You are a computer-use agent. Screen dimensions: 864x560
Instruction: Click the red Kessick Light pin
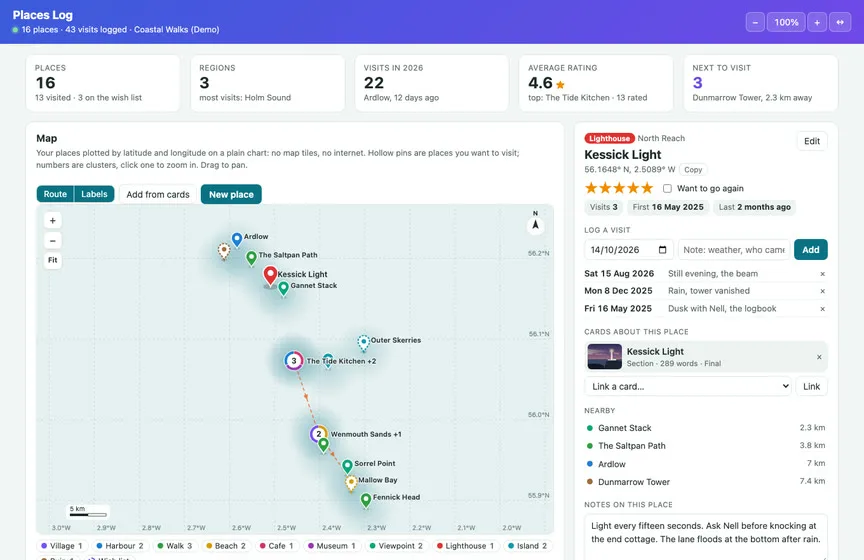(x=270, y=275)
